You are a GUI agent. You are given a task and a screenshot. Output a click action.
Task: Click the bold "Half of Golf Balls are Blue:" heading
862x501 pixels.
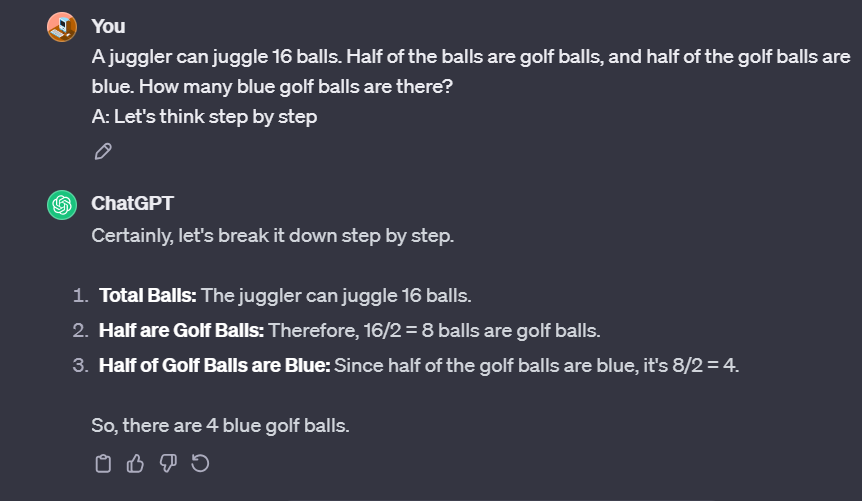click(214, 365)
